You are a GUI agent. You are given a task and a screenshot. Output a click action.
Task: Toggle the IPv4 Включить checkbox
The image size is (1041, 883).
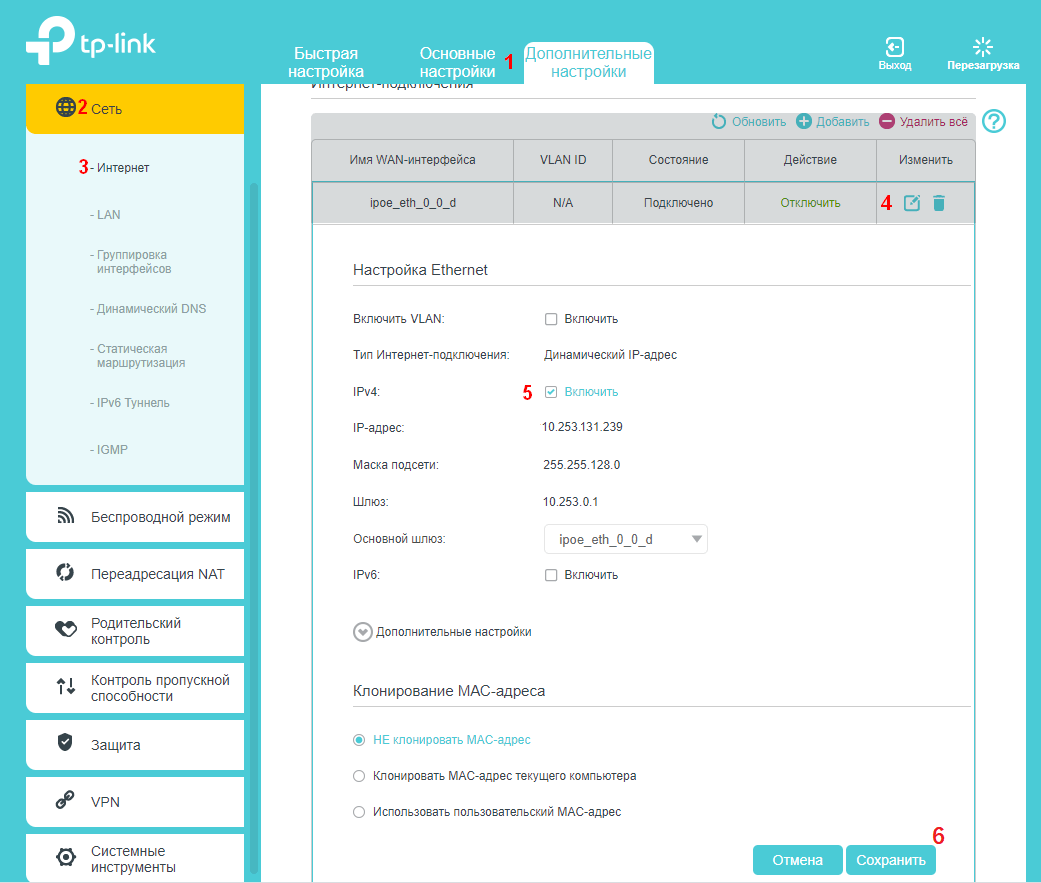(x=550, y=392)
